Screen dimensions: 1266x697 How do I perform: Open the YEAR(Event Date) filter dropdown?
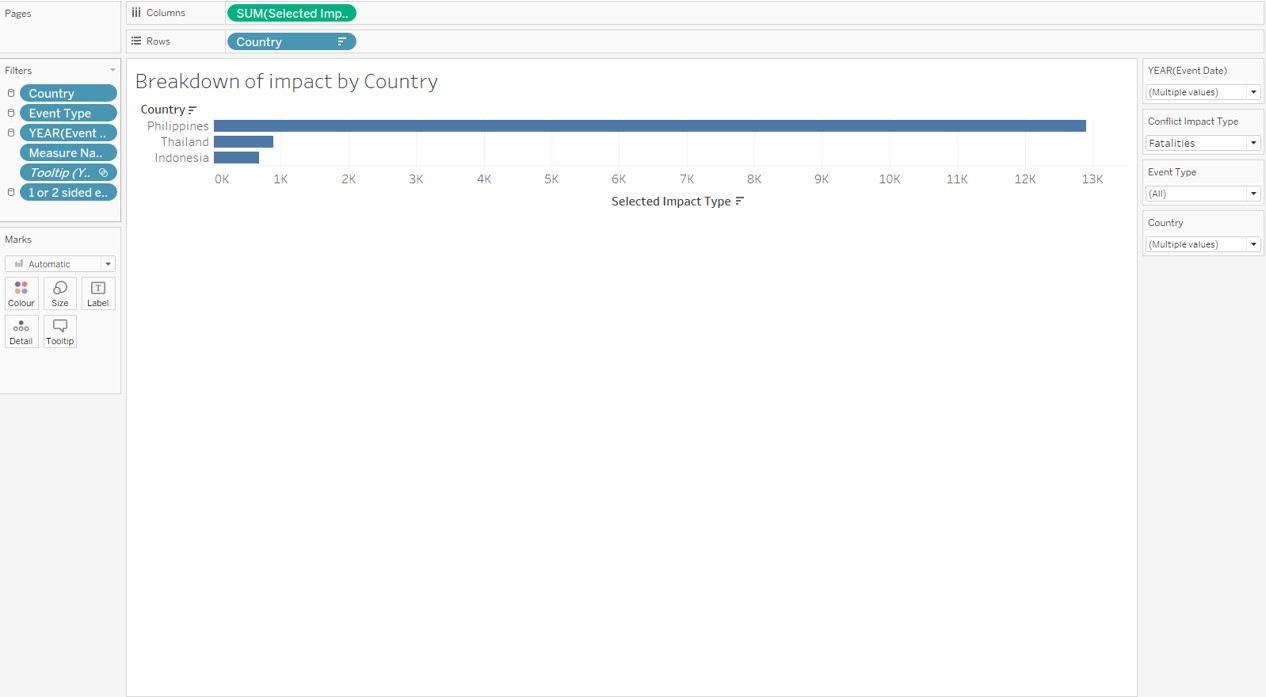(1255, 91)
